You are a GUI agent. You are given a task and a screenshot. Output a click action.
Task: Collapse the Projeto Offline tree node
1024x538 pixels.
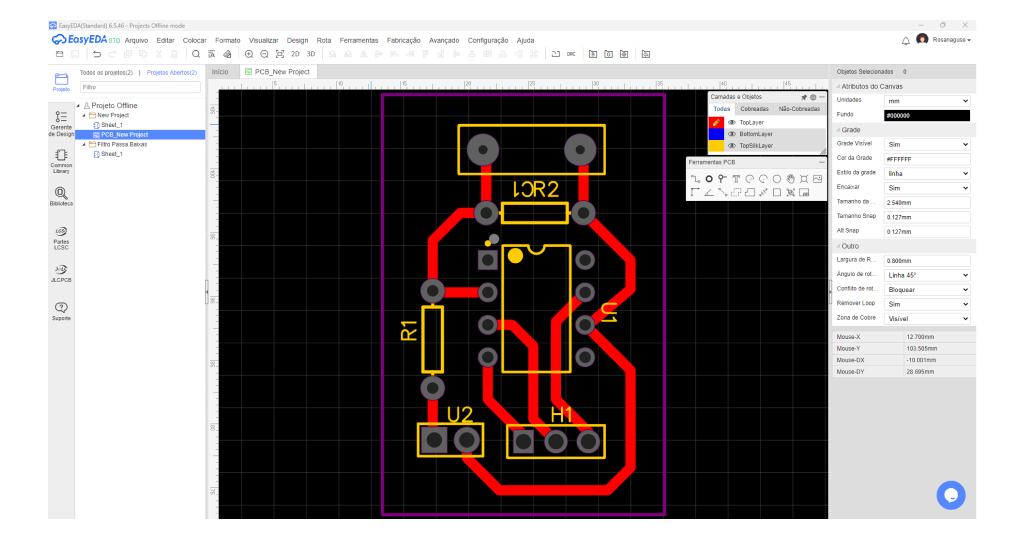pyautogui.click(x=78, y=106)
